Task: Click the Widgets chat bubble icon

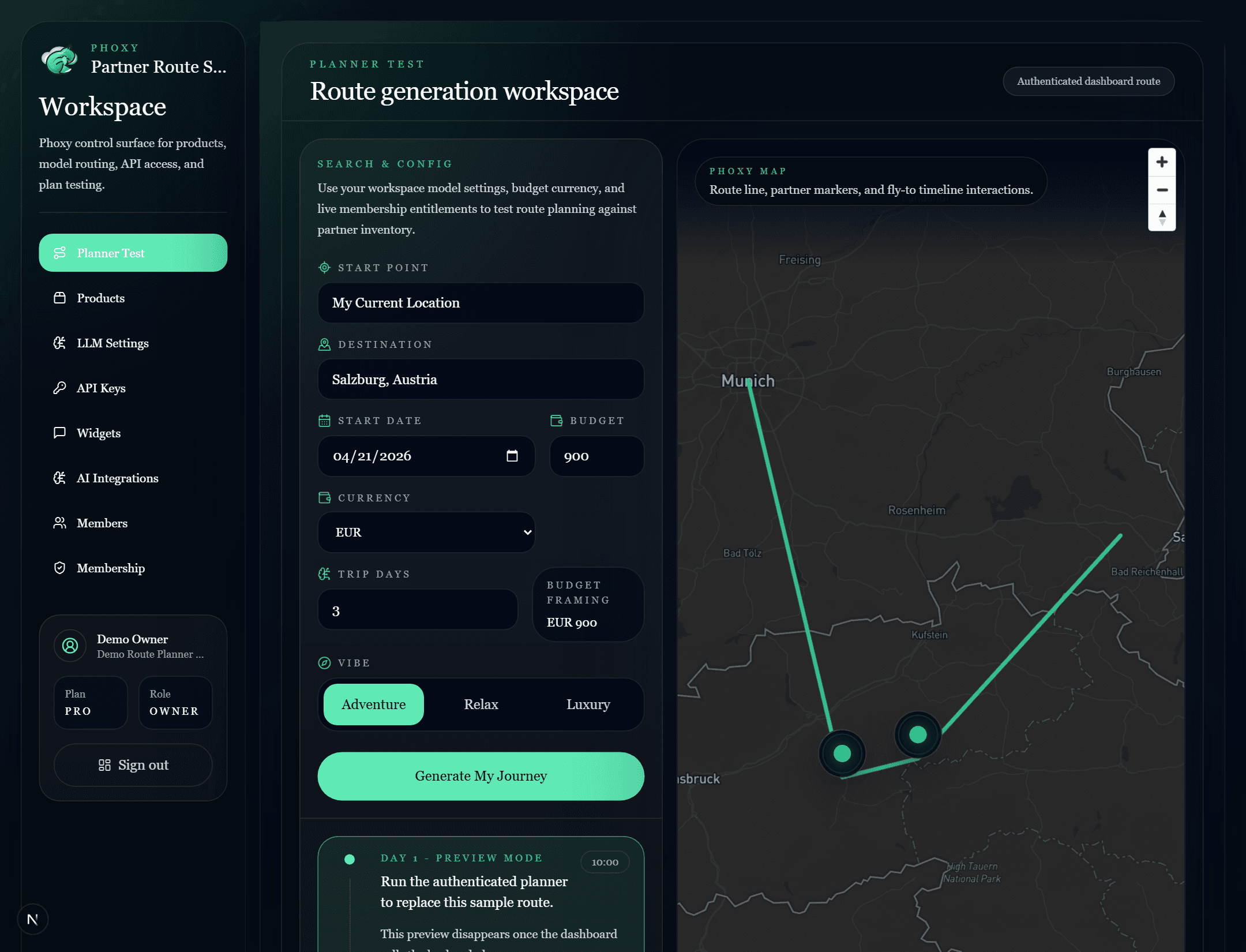Action: click(59, 433)
